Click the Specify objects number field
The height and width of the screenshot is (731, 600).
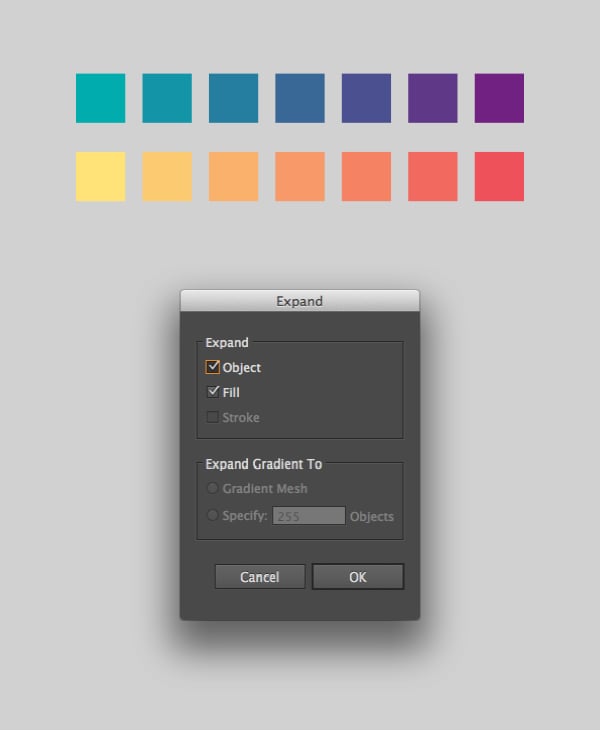(x=309, y=516)
